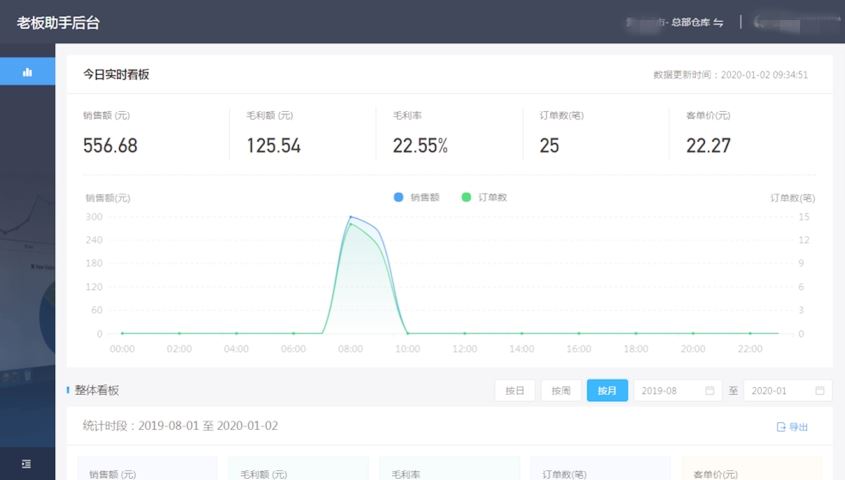The image size is (845, 480).
Task: Click the 毛利额(元) card label above 125.54
Action: pyautogui.click(x=269, y=115)
